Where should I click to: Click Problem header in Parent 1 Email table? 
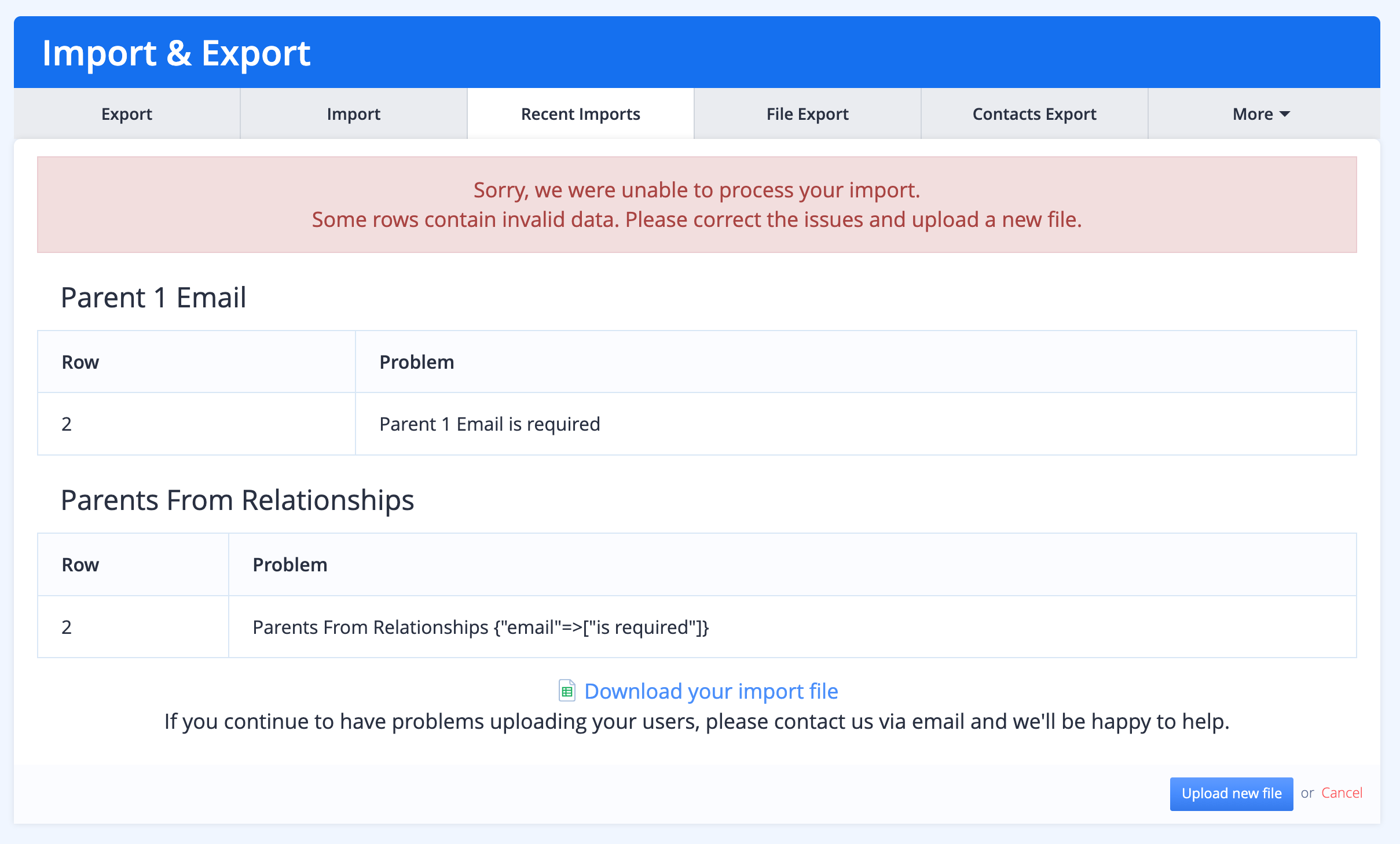pyautogui.click(x=416, y=362)
